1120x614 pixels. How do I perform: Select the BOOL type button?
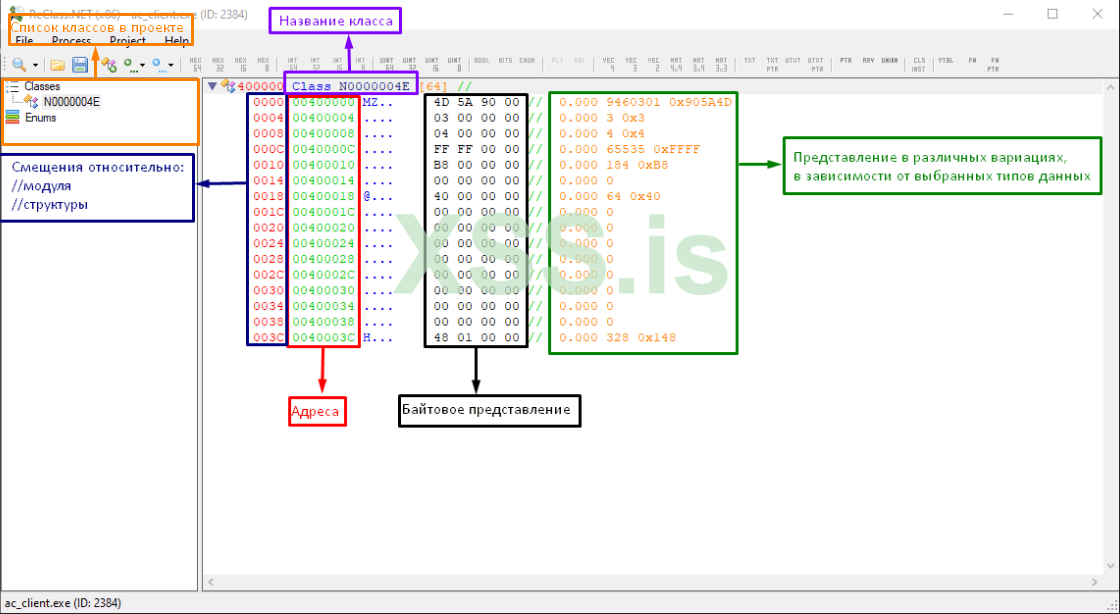(481, 61)
